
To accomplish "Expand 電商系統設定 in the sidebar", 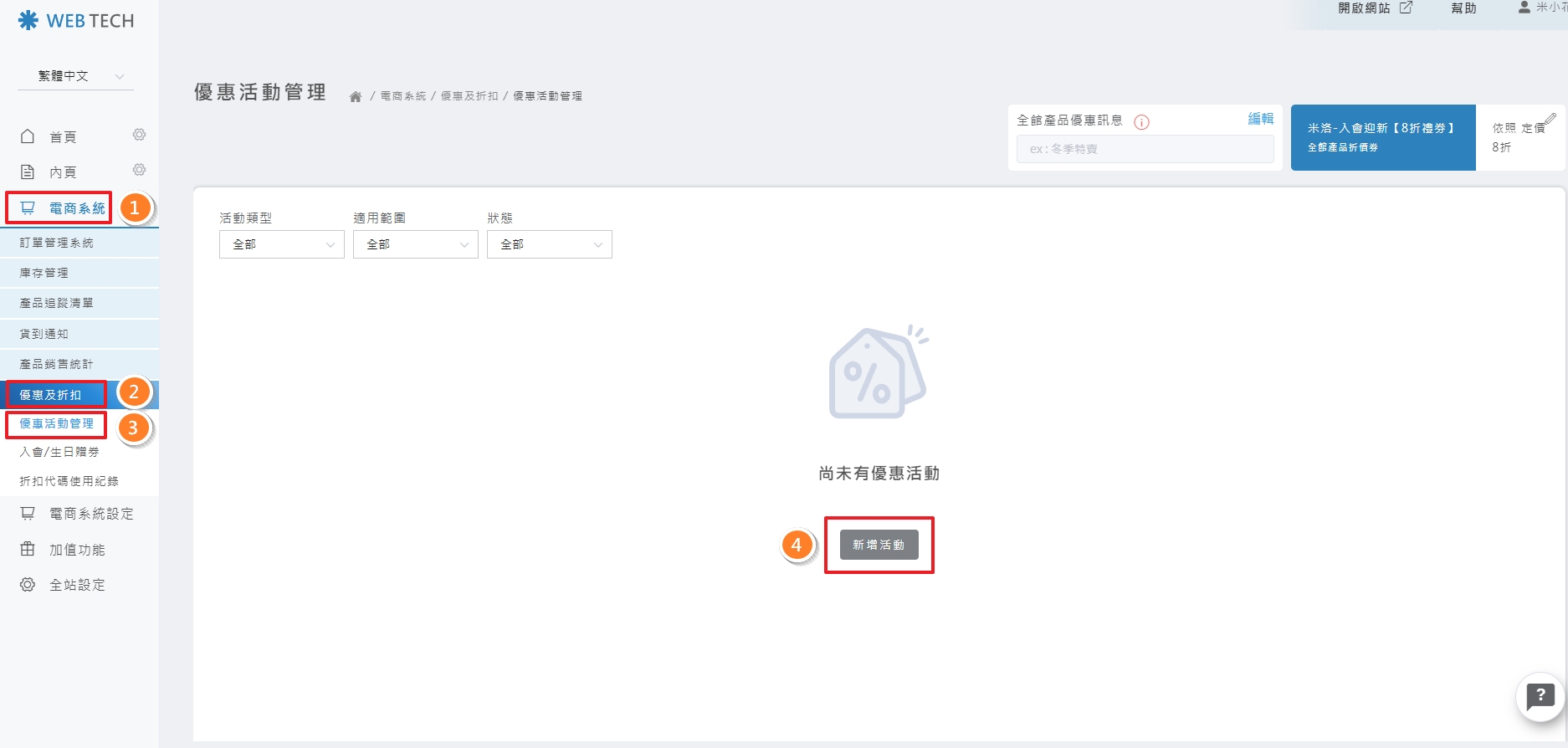I will pyautogui.click(x=91, y=514).
